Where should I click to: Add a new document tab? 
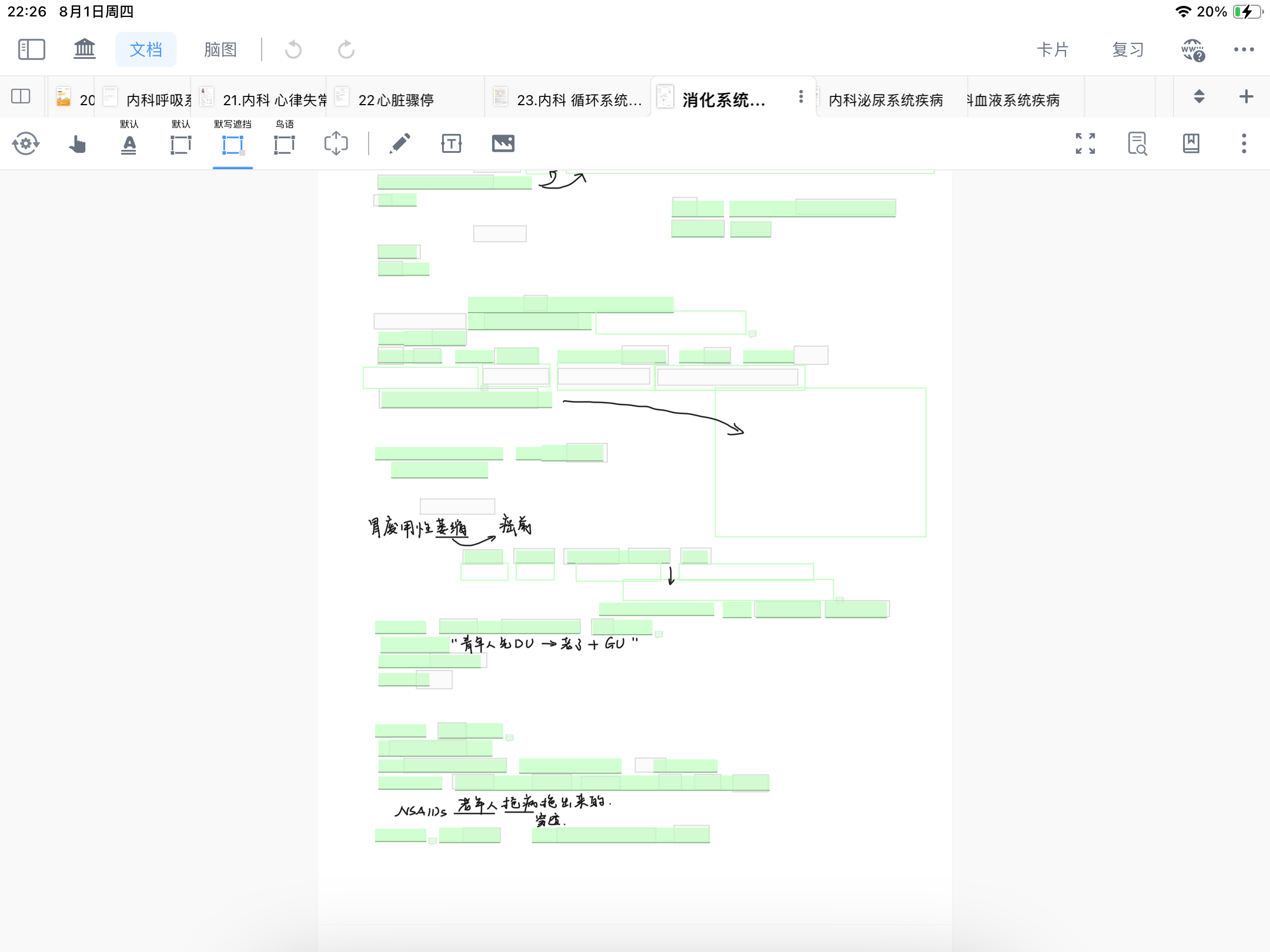[1246, 96]
